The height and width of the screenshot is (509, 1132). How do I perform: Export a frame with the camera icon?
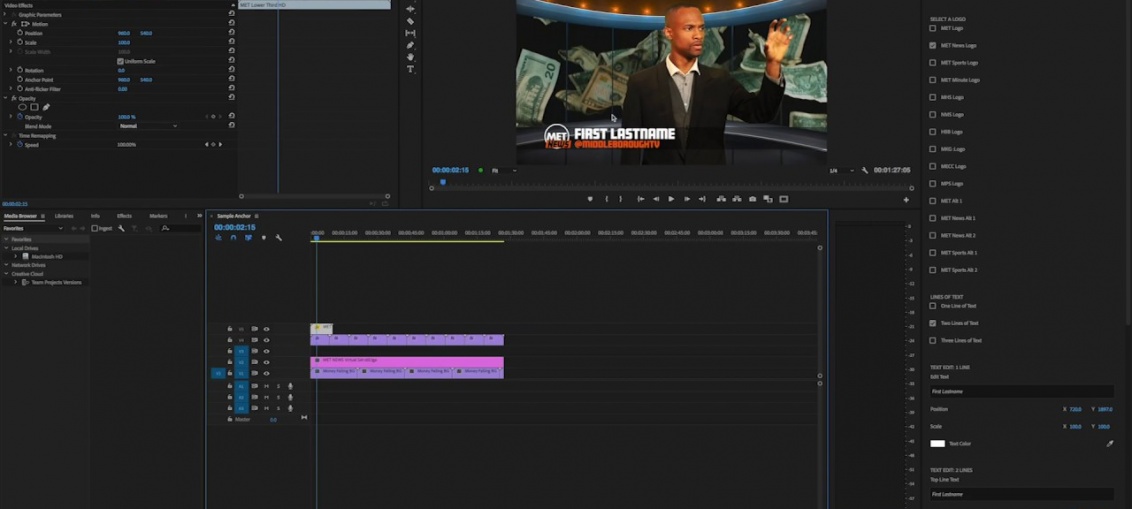pyautogui.click(x=752, y=199)
